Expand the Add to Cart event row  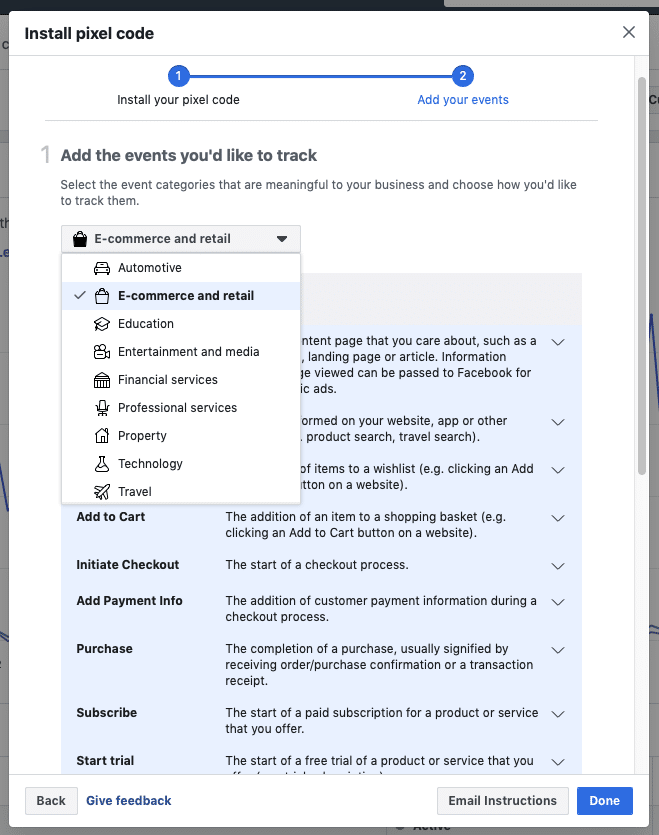coord(558,518)
